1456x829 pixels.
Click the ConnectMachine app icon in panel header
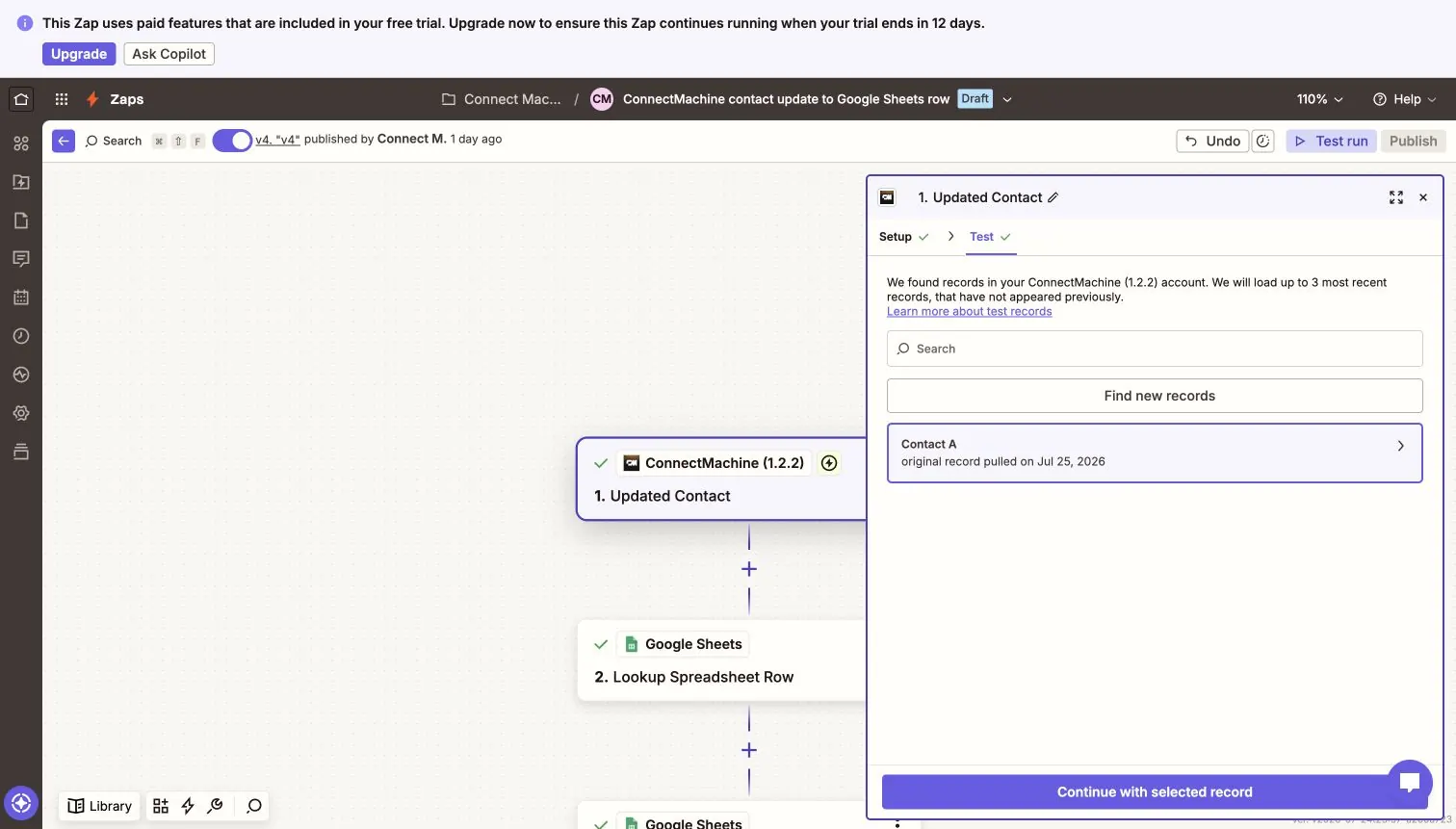(x=888, y=197)
